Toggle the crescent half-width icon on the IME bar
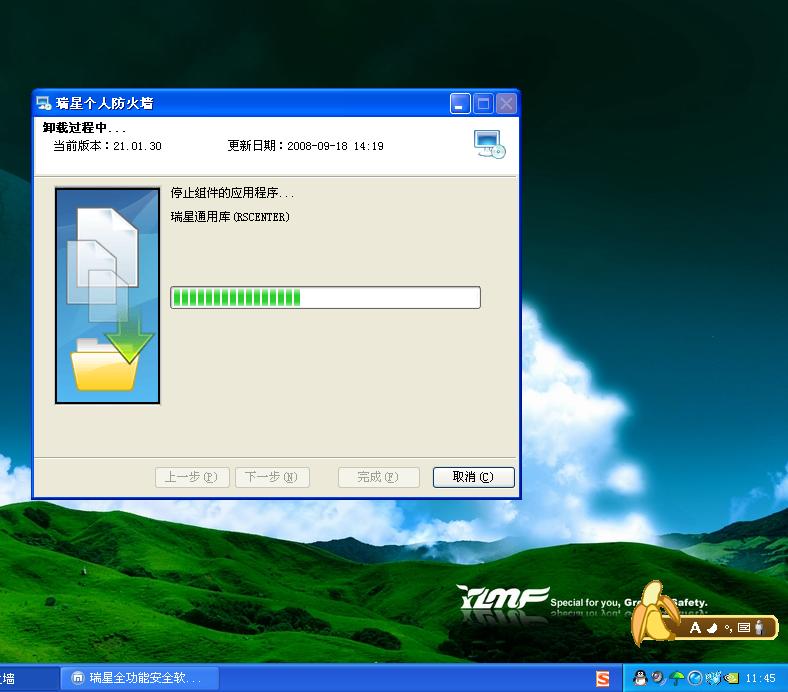The width and height of the screenshot is (788, 692). click(x=712, y=628)
